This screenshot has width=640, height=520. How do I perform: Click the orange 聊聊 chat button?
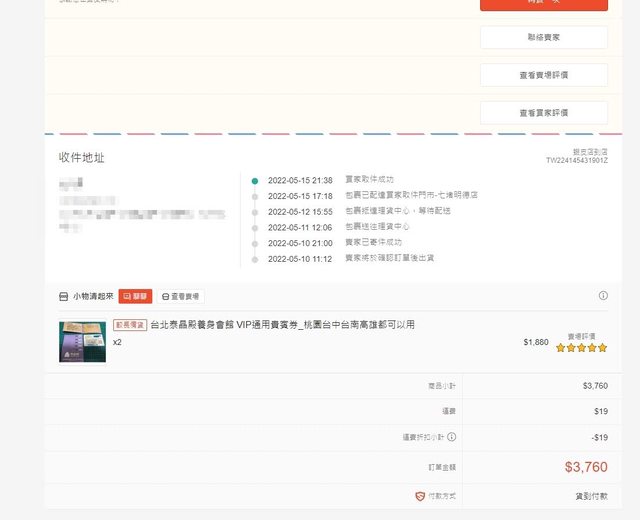click(135, 296)
